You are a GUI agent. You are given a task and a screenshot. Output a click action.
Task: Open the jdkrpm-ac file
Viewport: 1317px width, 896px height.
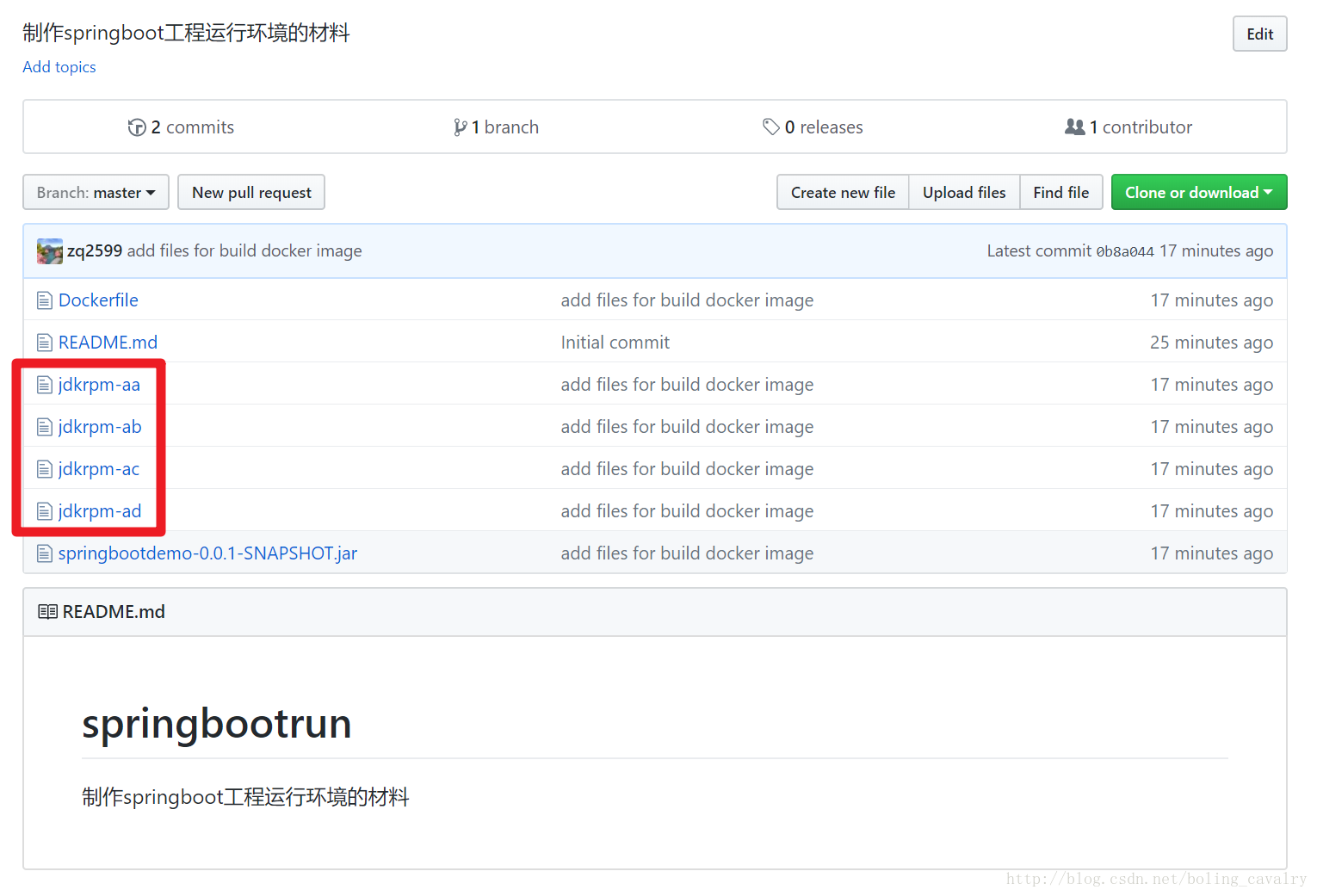(99, 469)
